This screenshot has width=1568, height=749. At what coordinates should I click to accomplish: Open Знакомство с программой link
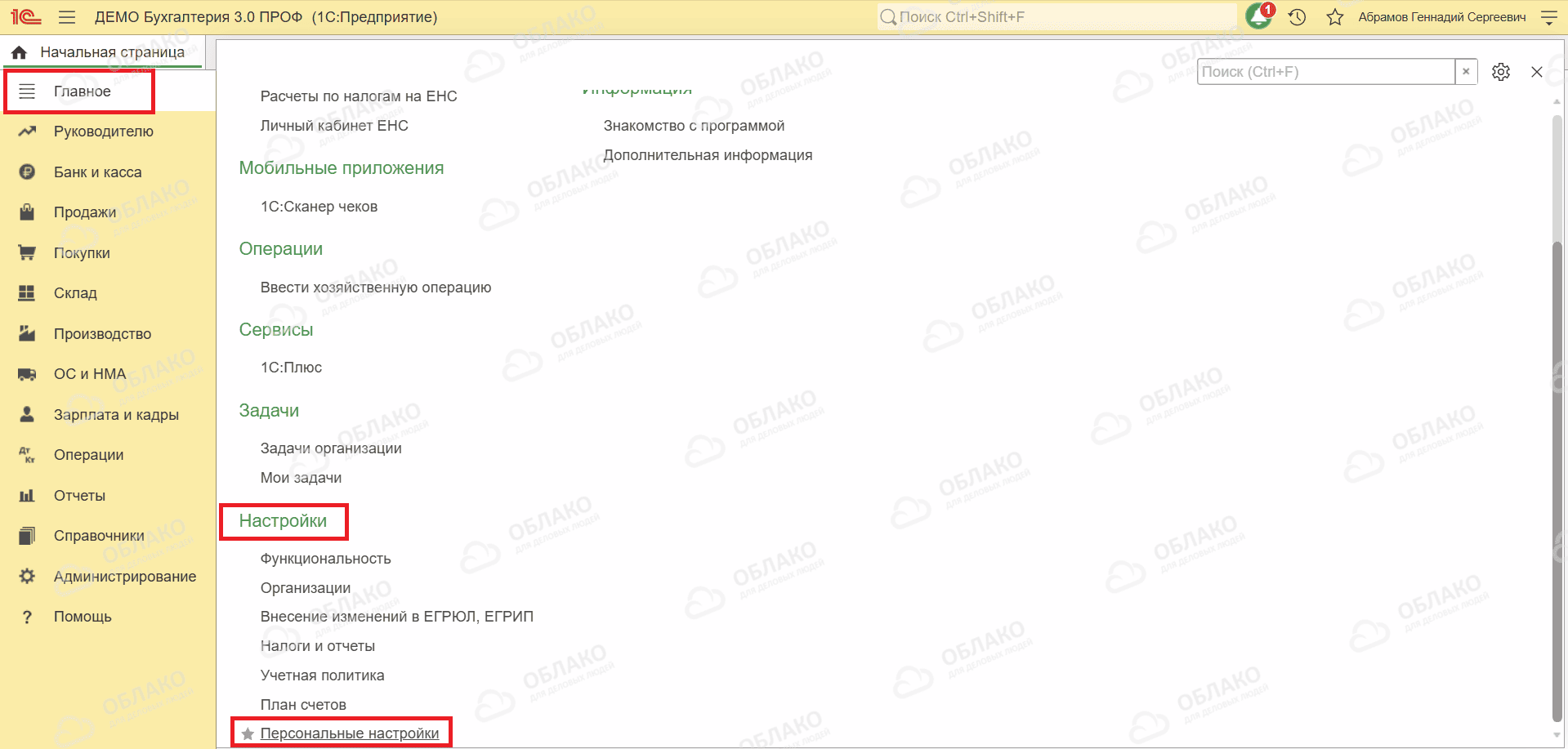pos(694,126)
